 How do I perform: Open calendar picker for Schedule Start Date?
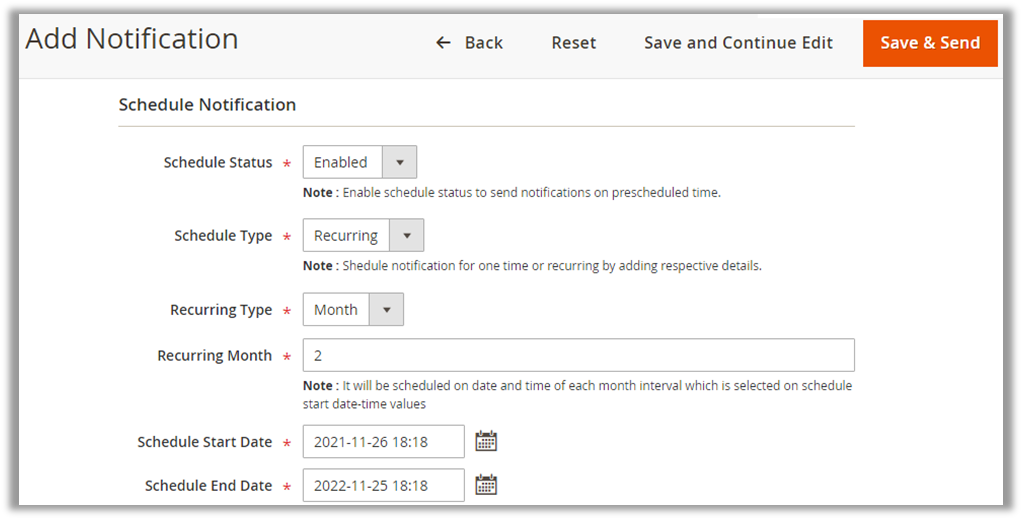pyautogui.click(x=486, y=441)
